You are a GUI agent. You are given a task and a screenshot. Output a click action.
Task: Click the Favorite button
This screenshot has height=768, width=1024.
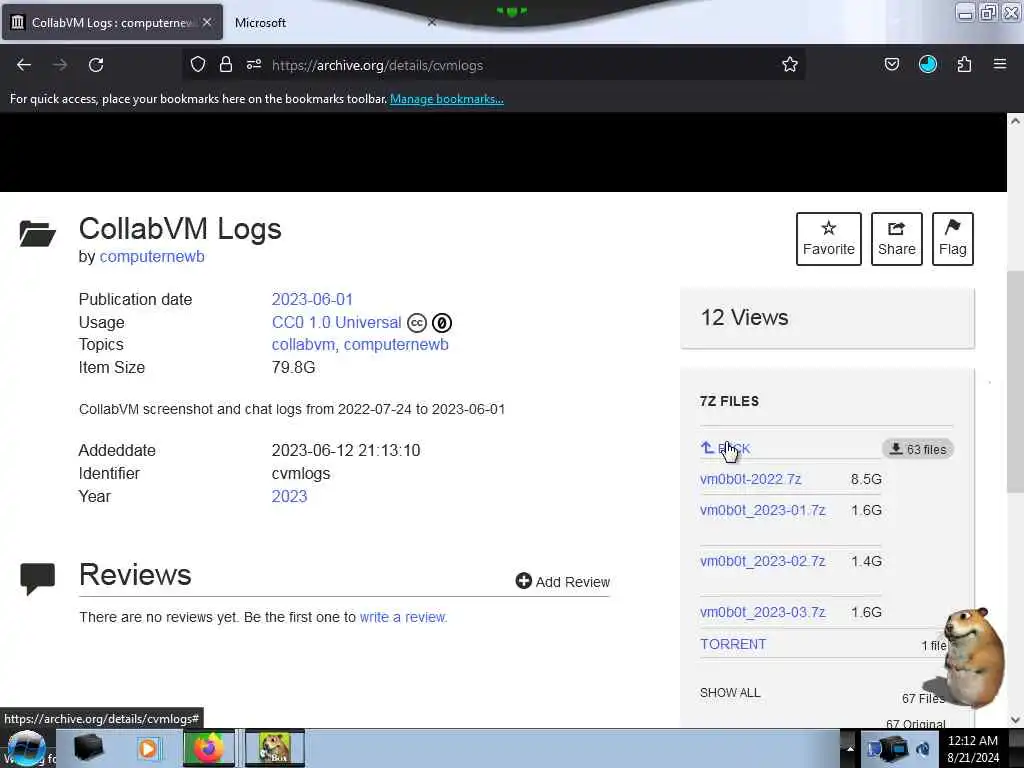829,239
